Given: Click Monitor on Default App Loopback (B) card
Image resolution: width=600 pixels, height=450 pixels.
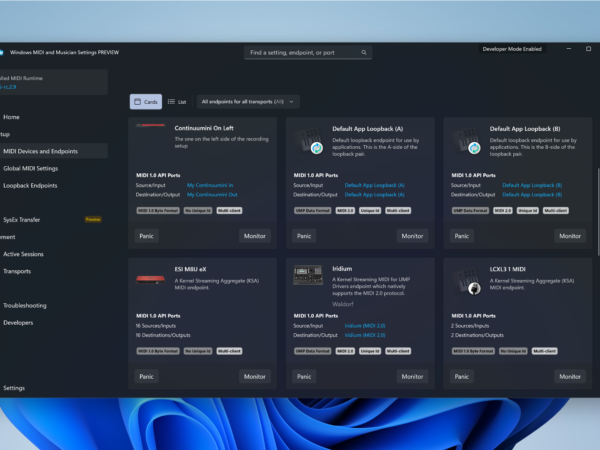Looking at the screenshot, I should 570,236.
